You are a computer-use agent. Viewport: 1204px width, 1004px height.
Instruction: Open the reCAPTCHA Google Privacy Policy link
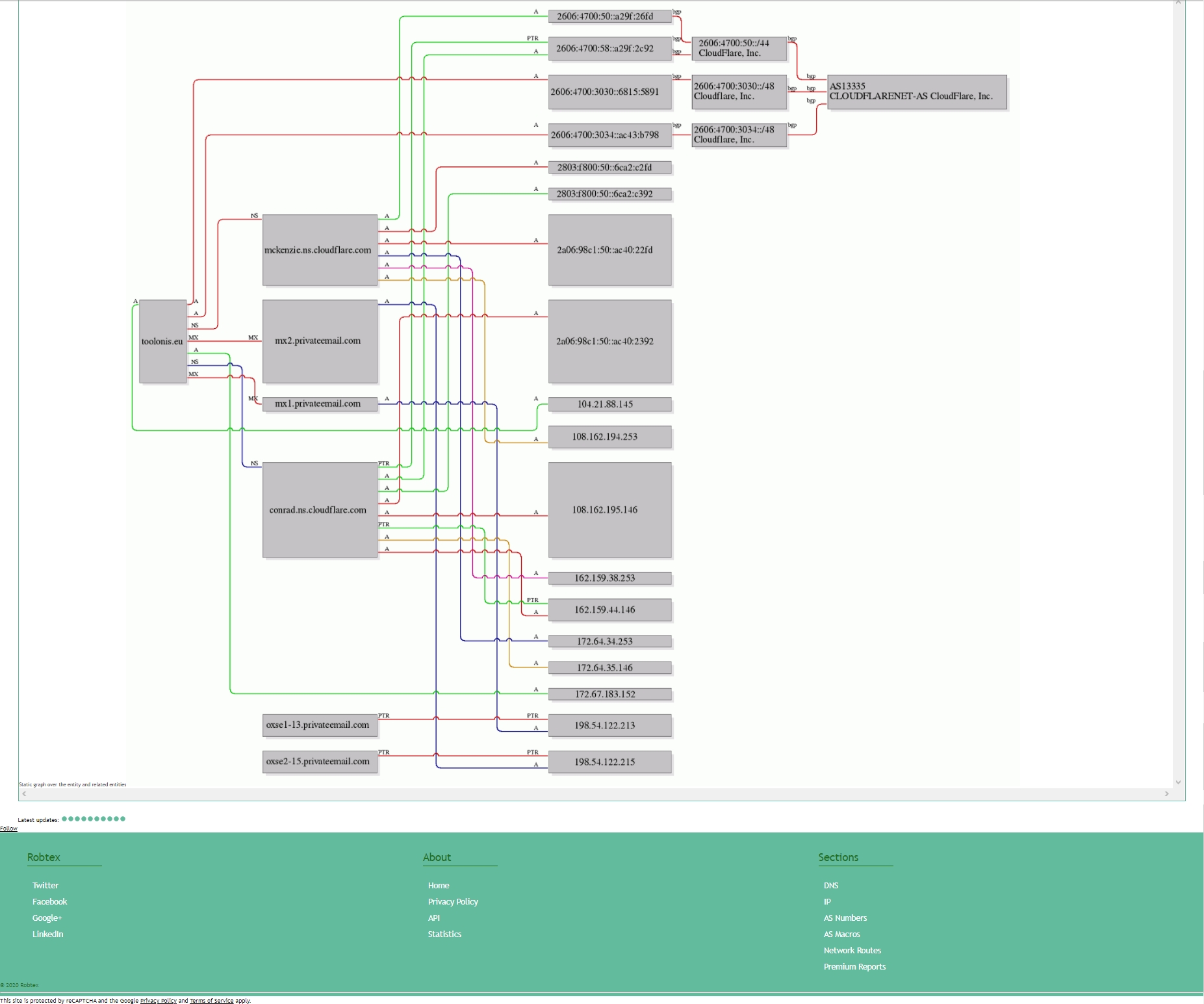tap(159, 1001)
